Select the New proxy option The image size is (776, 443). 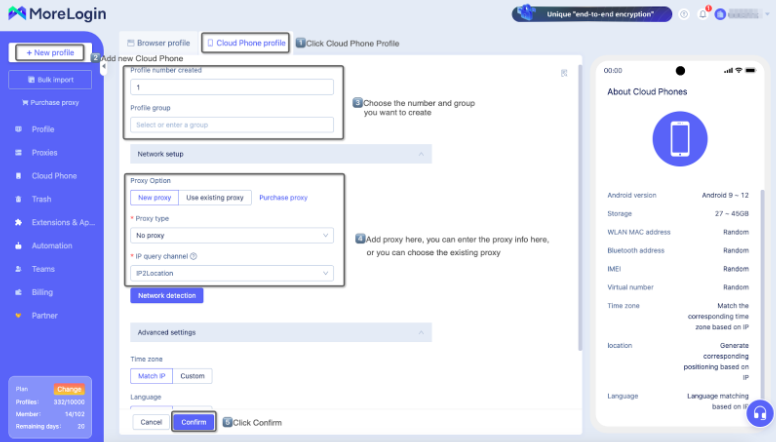point(154,197)
